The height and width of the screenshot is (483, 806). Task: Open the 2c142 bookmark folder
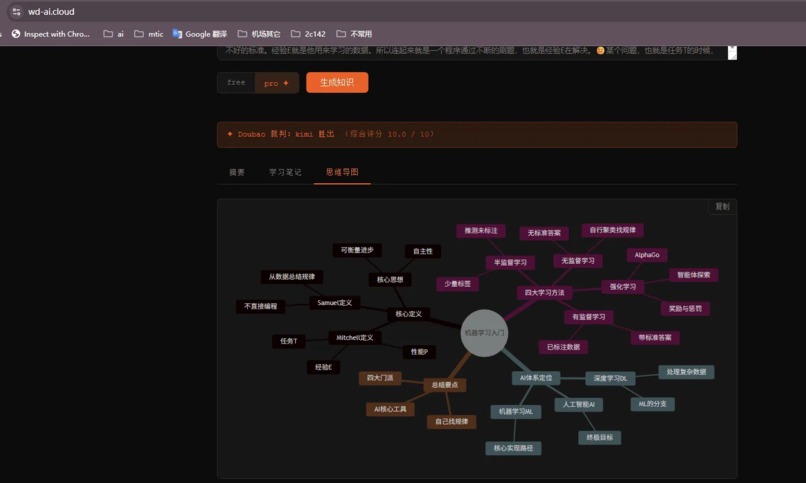point(308,34)
